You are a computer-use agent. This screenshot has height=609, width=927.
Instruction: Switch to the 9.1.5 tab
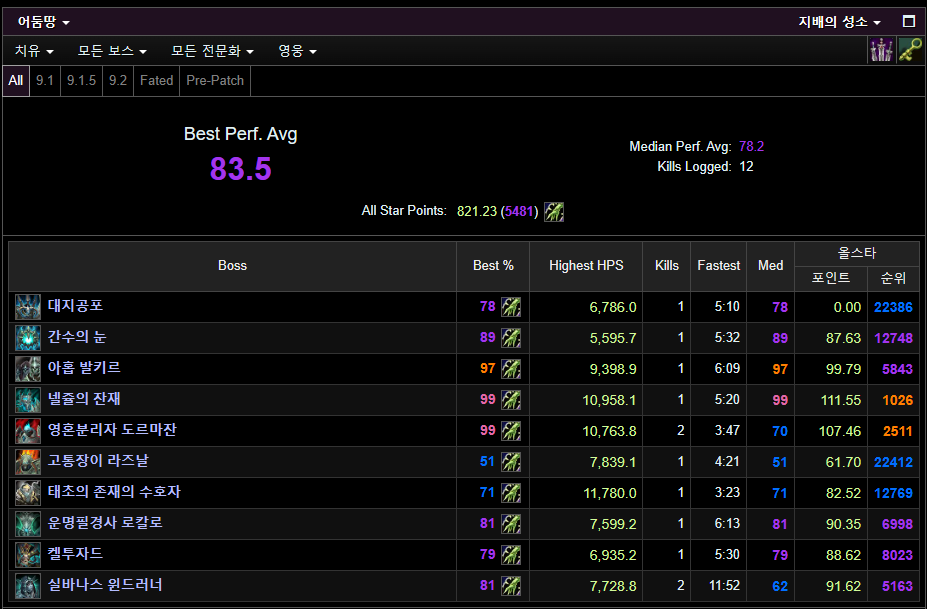82,80
